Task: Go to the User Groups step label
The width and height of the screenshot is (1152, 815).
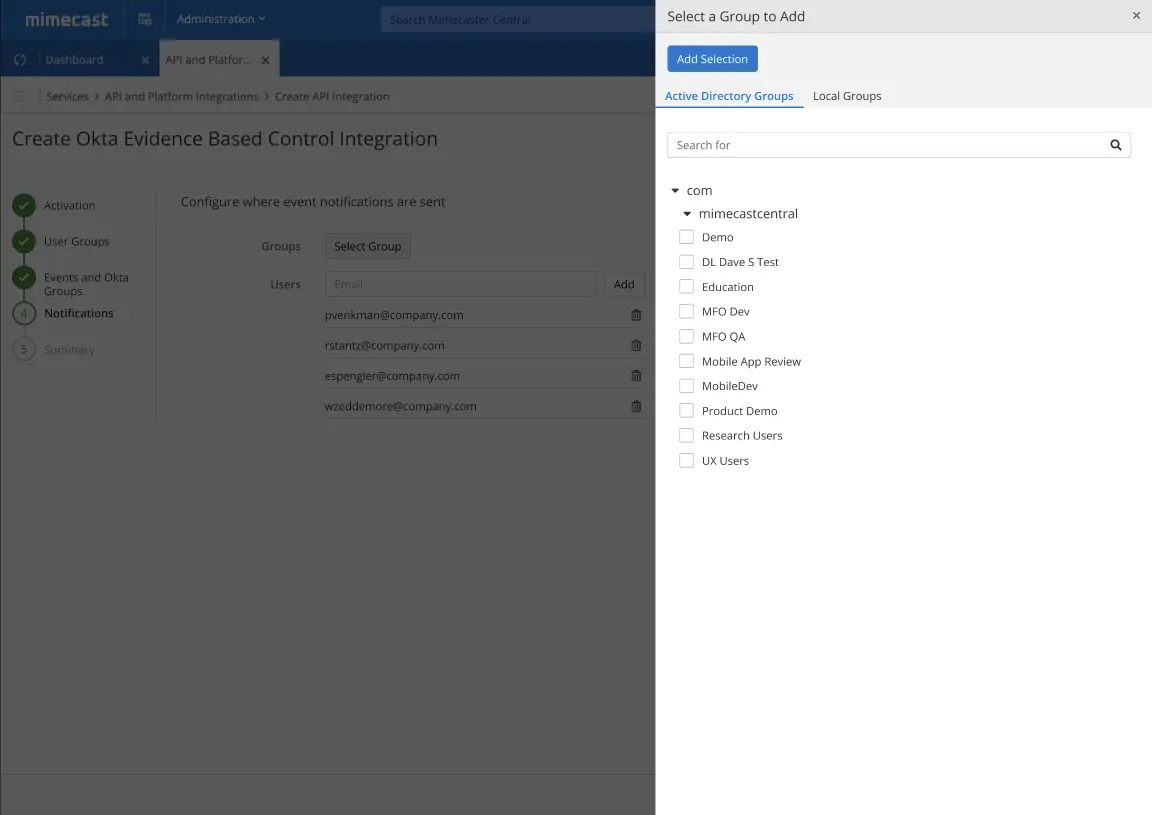Action: click(x=76, y=241)
